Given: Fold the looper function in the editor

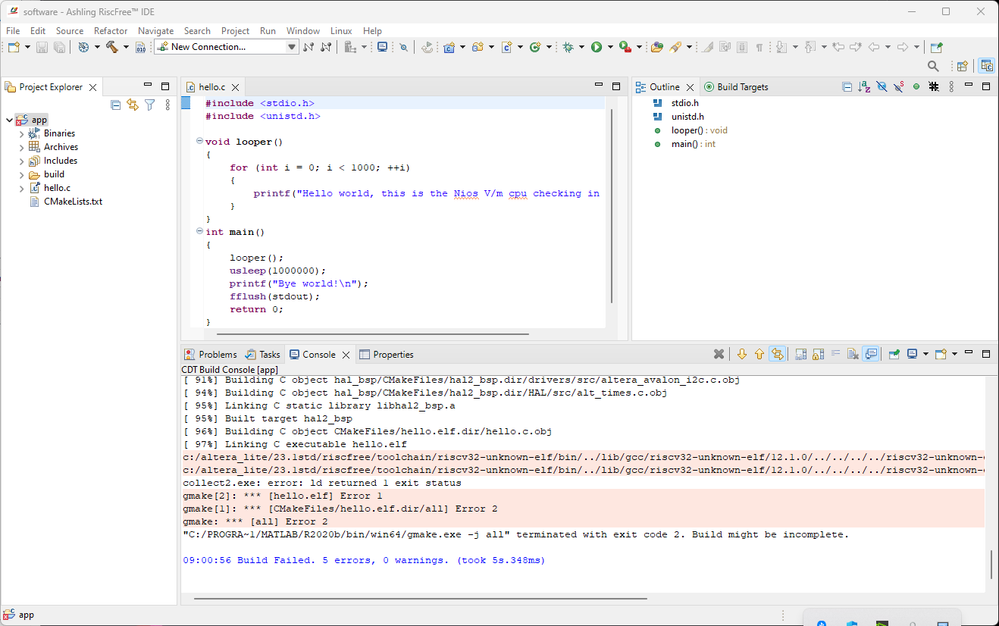Looking at the screenshot, I should pyautogui.click(x=200, y=142).
